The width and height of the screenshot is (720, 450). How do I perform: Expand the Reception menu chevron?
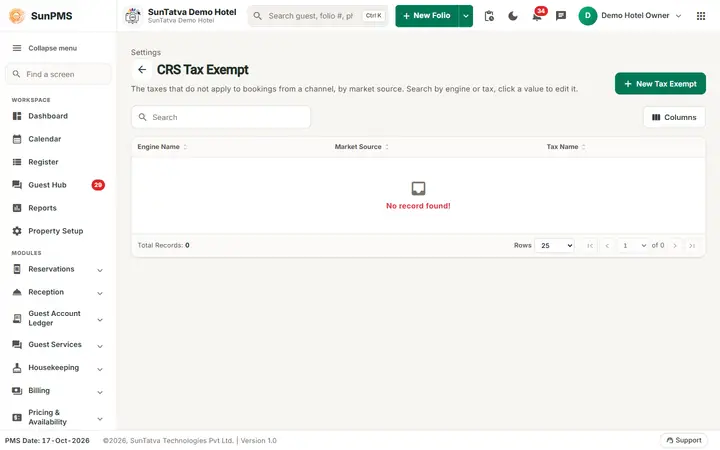click(100, 293)
